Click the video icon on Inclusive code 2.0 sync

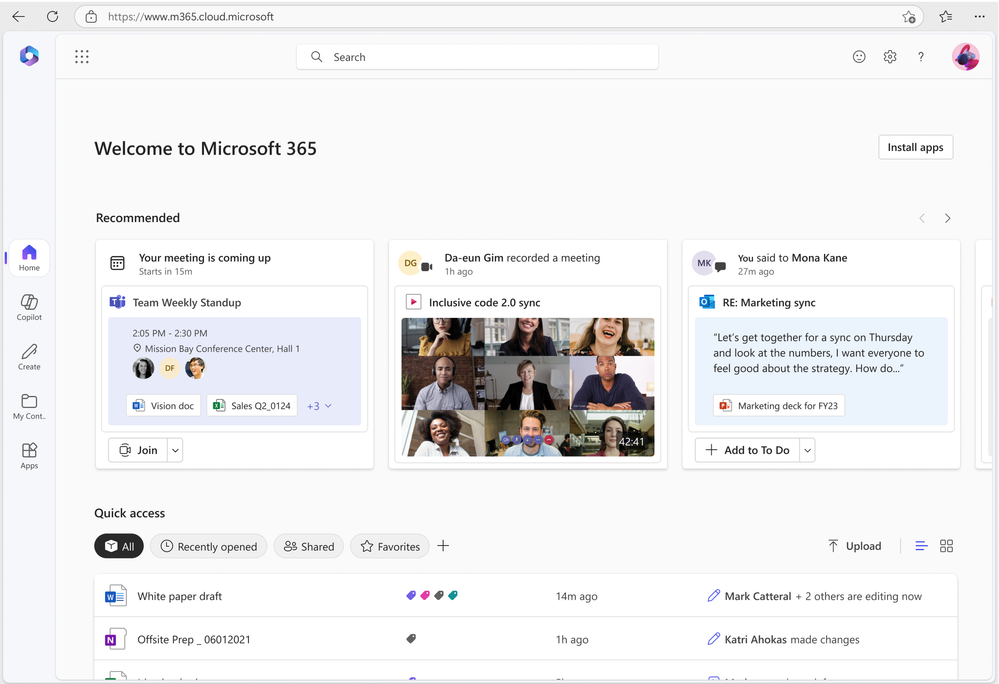click(x=413, y=302)
